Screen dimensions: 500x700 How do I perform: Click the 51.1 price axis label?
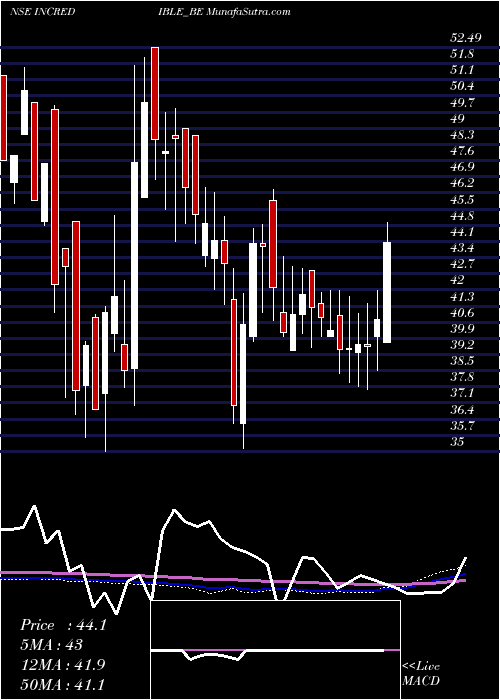462,70
